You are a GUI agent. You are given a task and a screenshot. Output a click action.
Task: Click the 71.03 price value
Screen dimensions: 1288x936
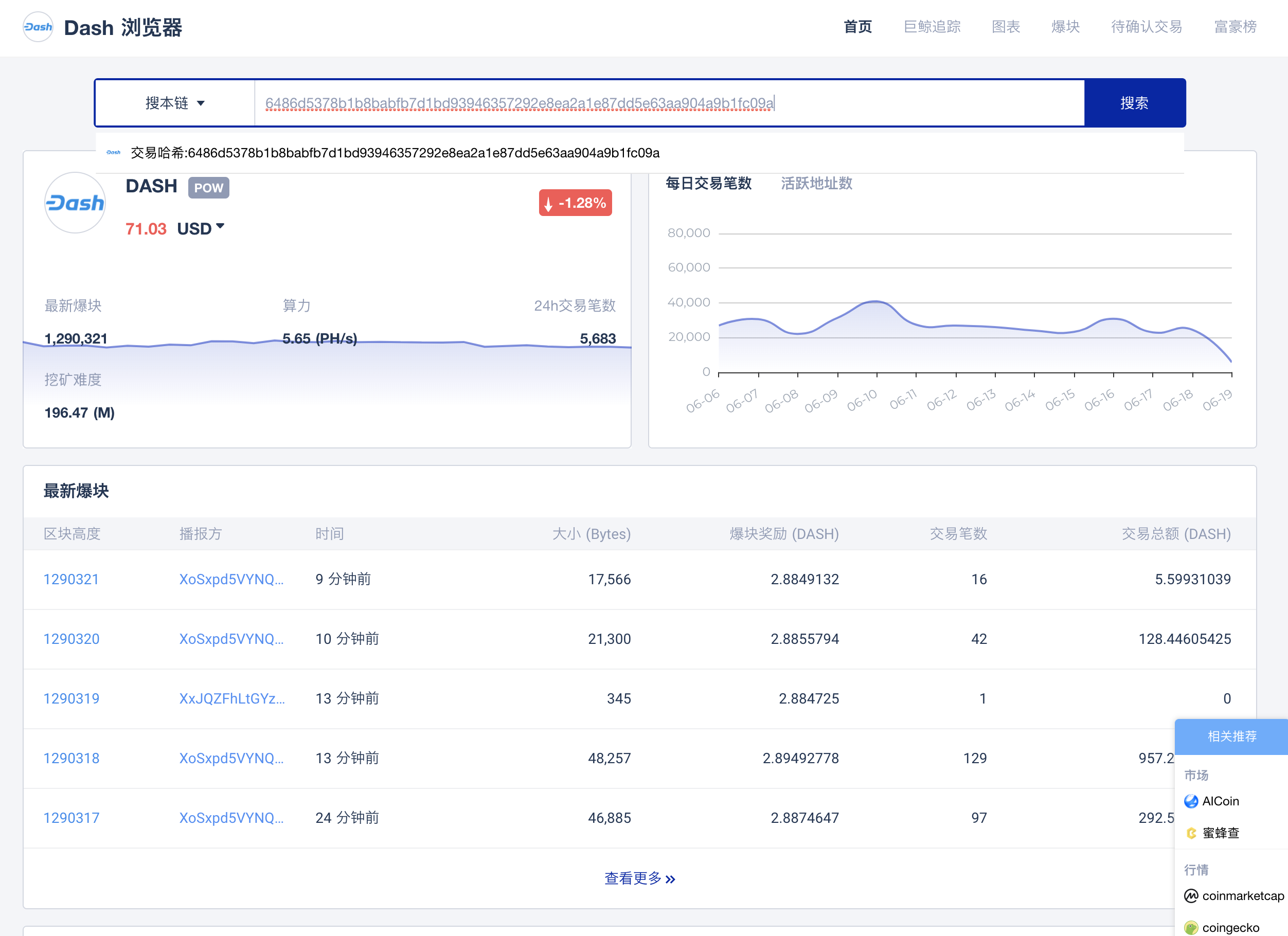tap(146, 229)
